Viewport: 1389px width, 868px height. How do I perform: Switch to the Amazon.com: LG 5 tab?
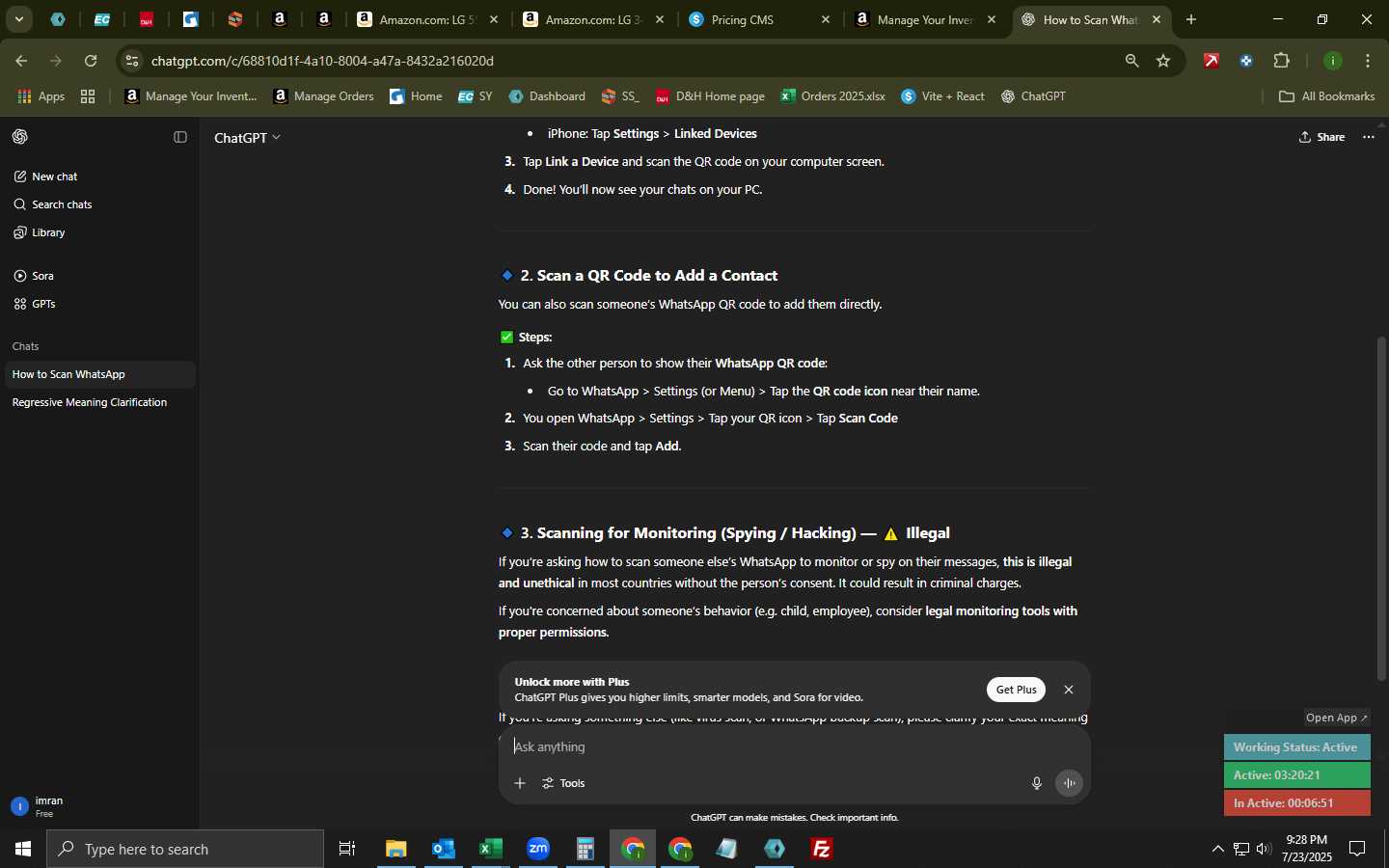[x=427, y=19]
